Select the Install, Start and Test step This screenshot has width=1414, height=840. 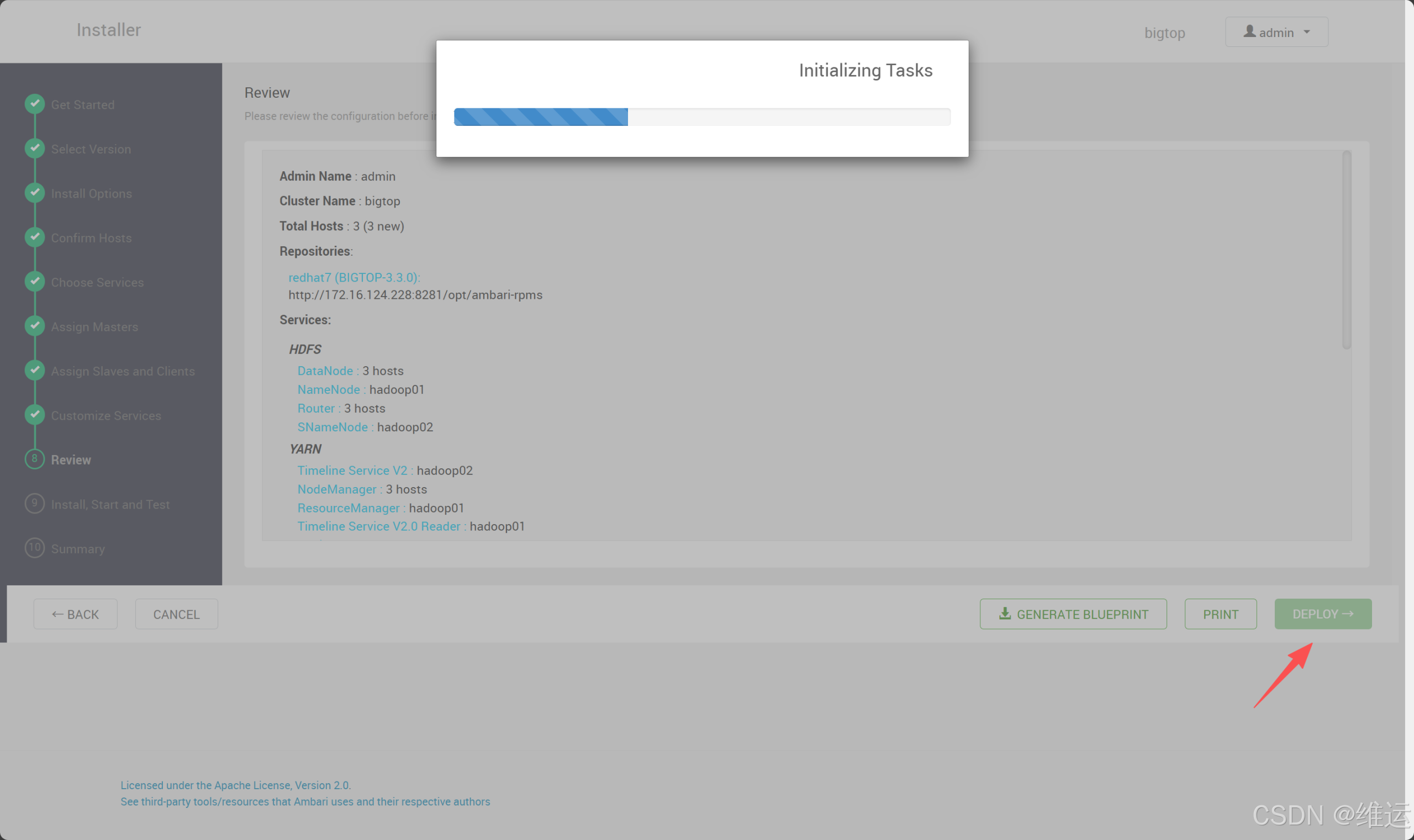point(110,504)
